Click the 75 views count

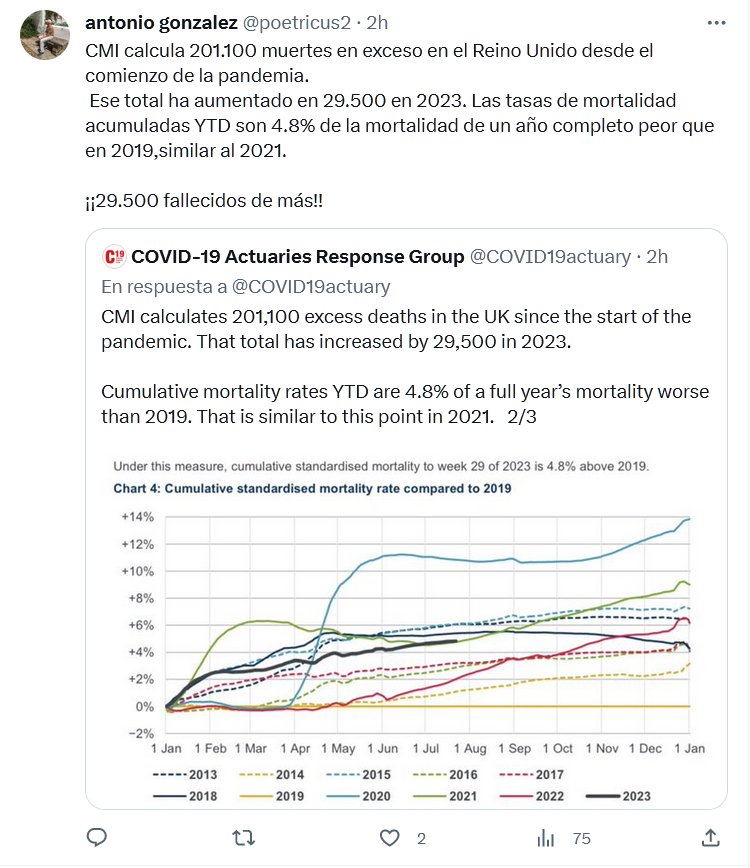pos(581,838)
